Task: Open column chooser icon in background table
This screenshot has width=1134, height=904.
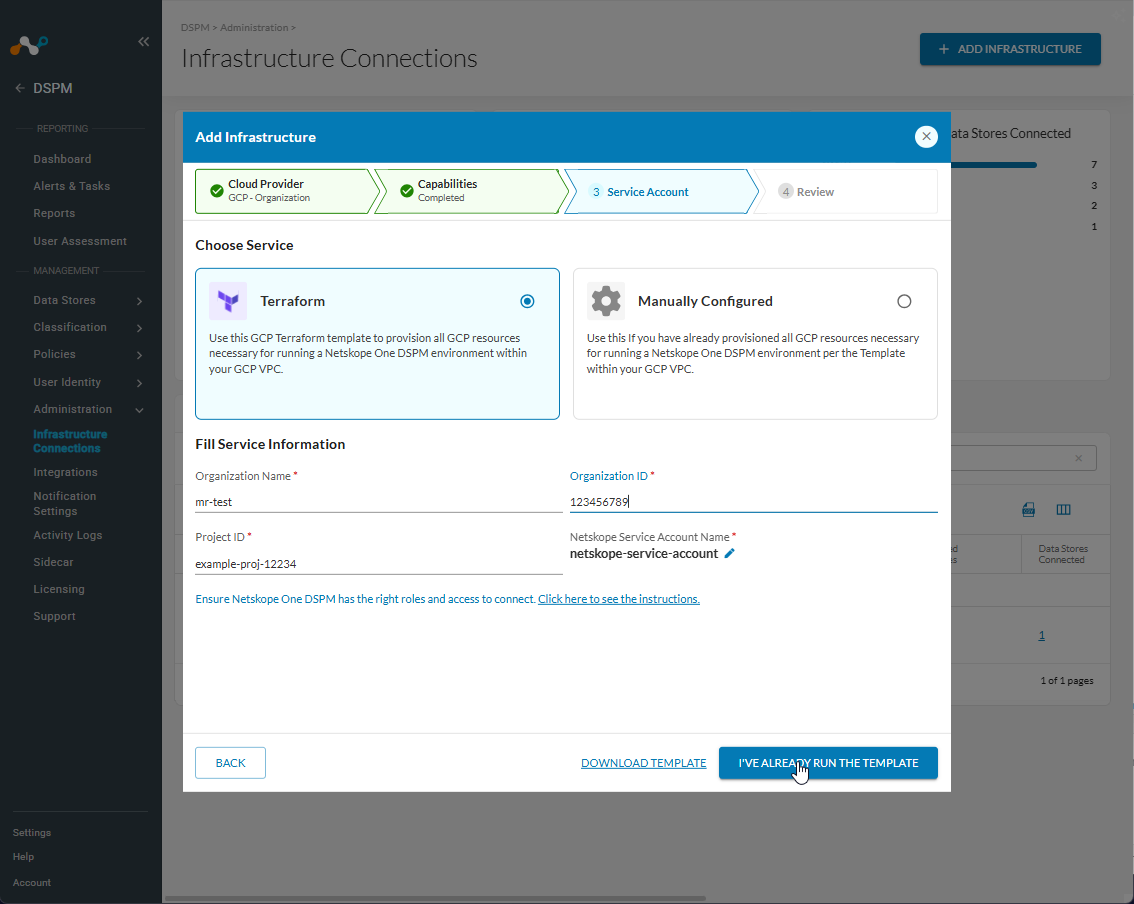Action: (1063, 510)
